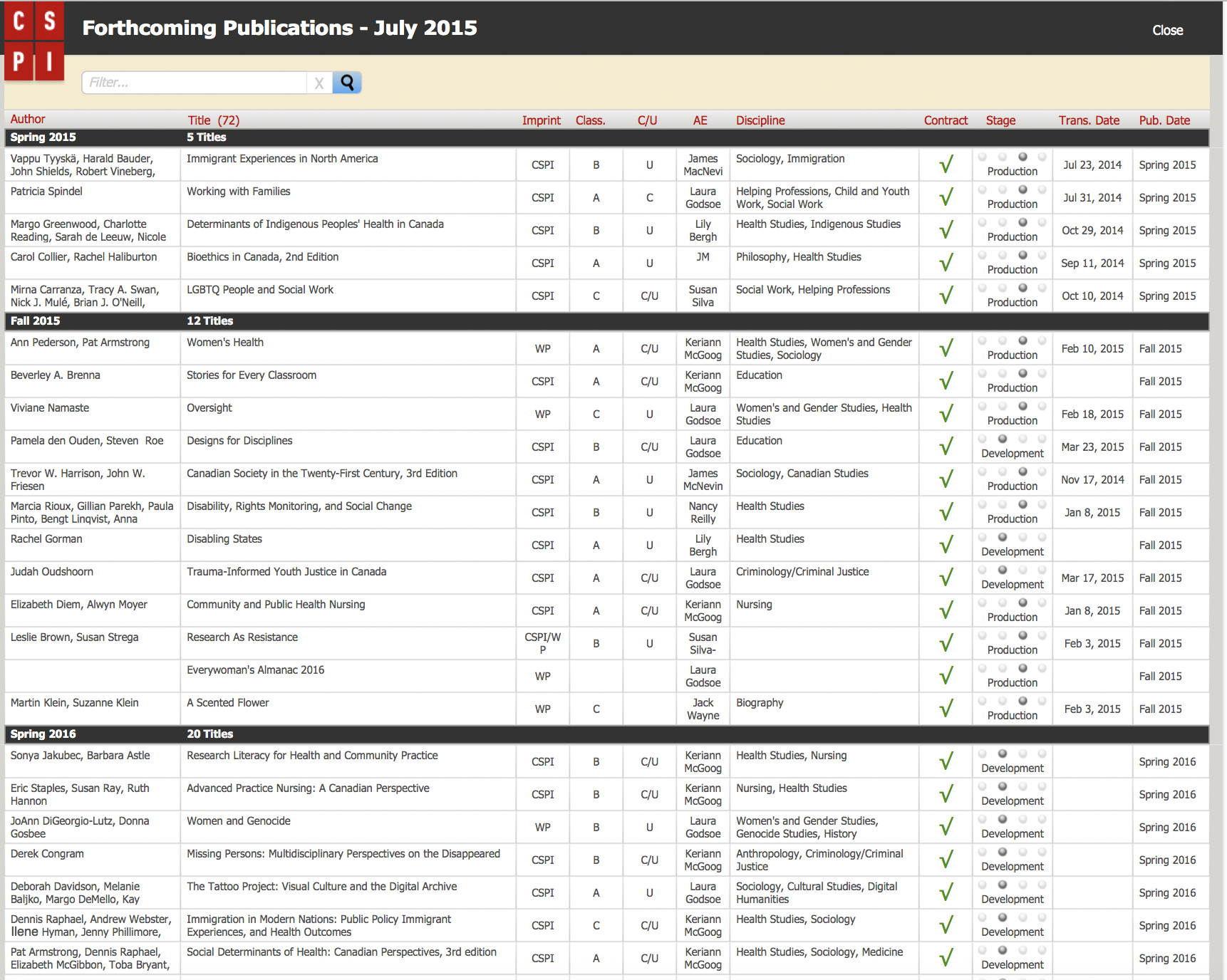Screen dimensions: 1227x980
Task: Click into the Filter text field
Action: (x=194, y=83)
